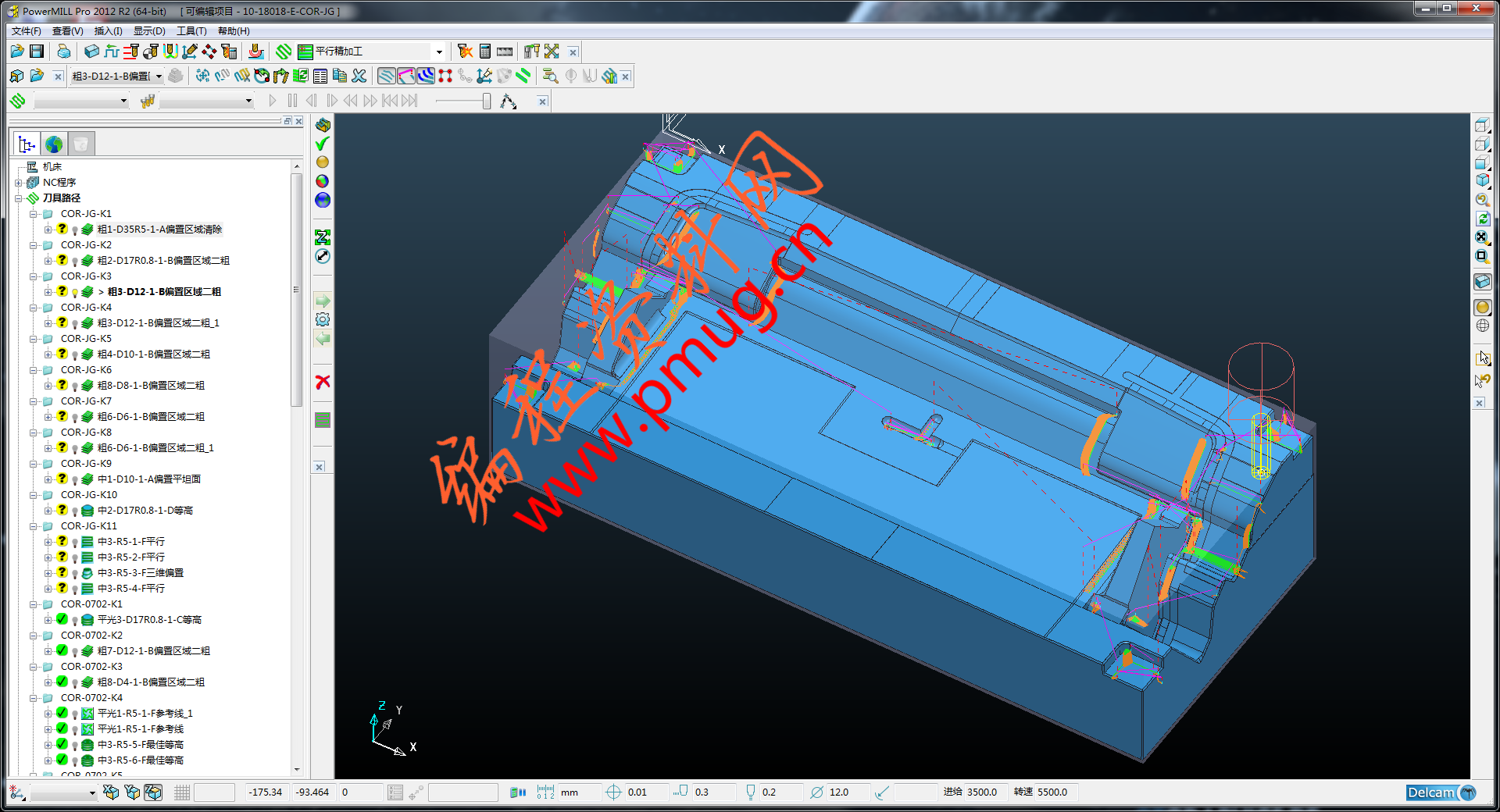Click the 进给 3500.0 feed value
Viewport: 1500px width, 812px height.
click(987, 792)
